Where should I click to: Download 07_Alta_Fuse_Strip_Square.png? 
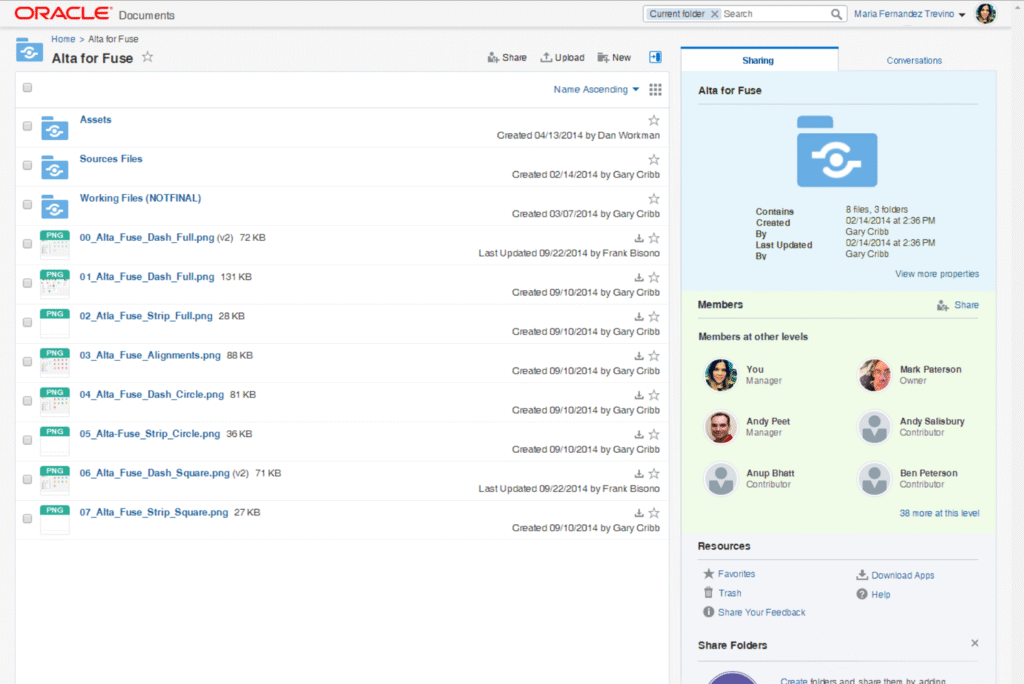pyautogui.click(x=639, y=513)
